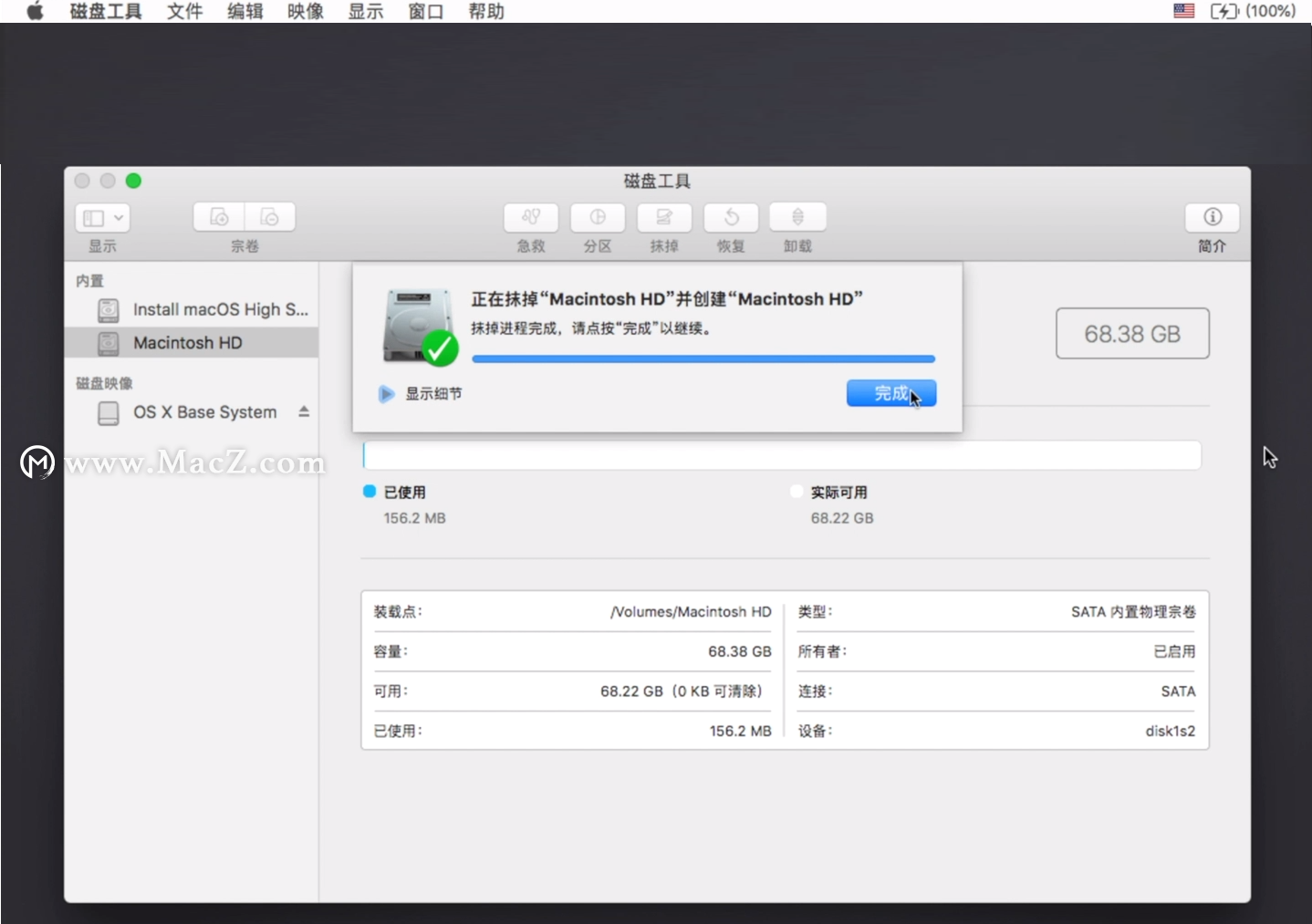
Task: Click the 68.22 GB value under 实际可用
Action: tap(842, 518)
